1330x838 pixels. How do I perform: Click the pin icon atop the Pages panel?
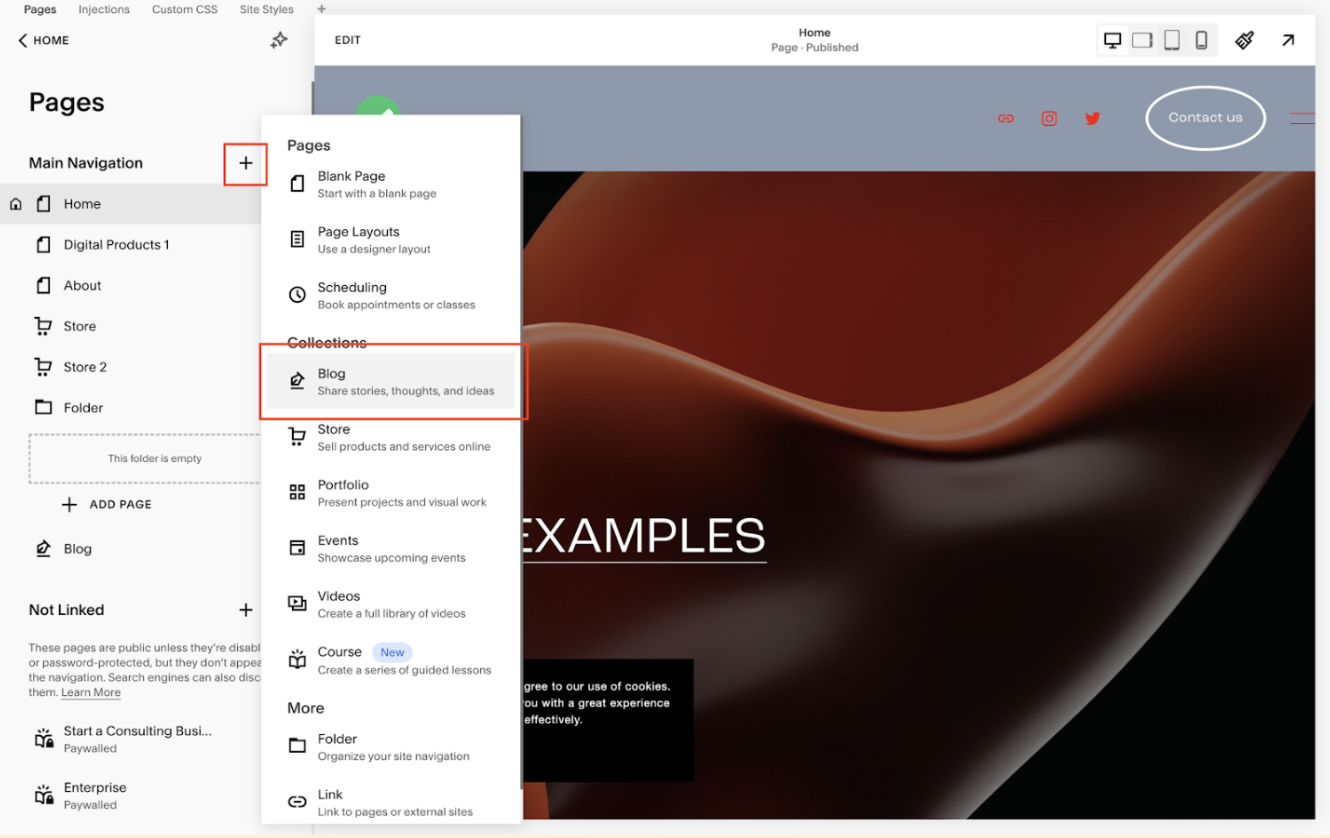[279, 40]
